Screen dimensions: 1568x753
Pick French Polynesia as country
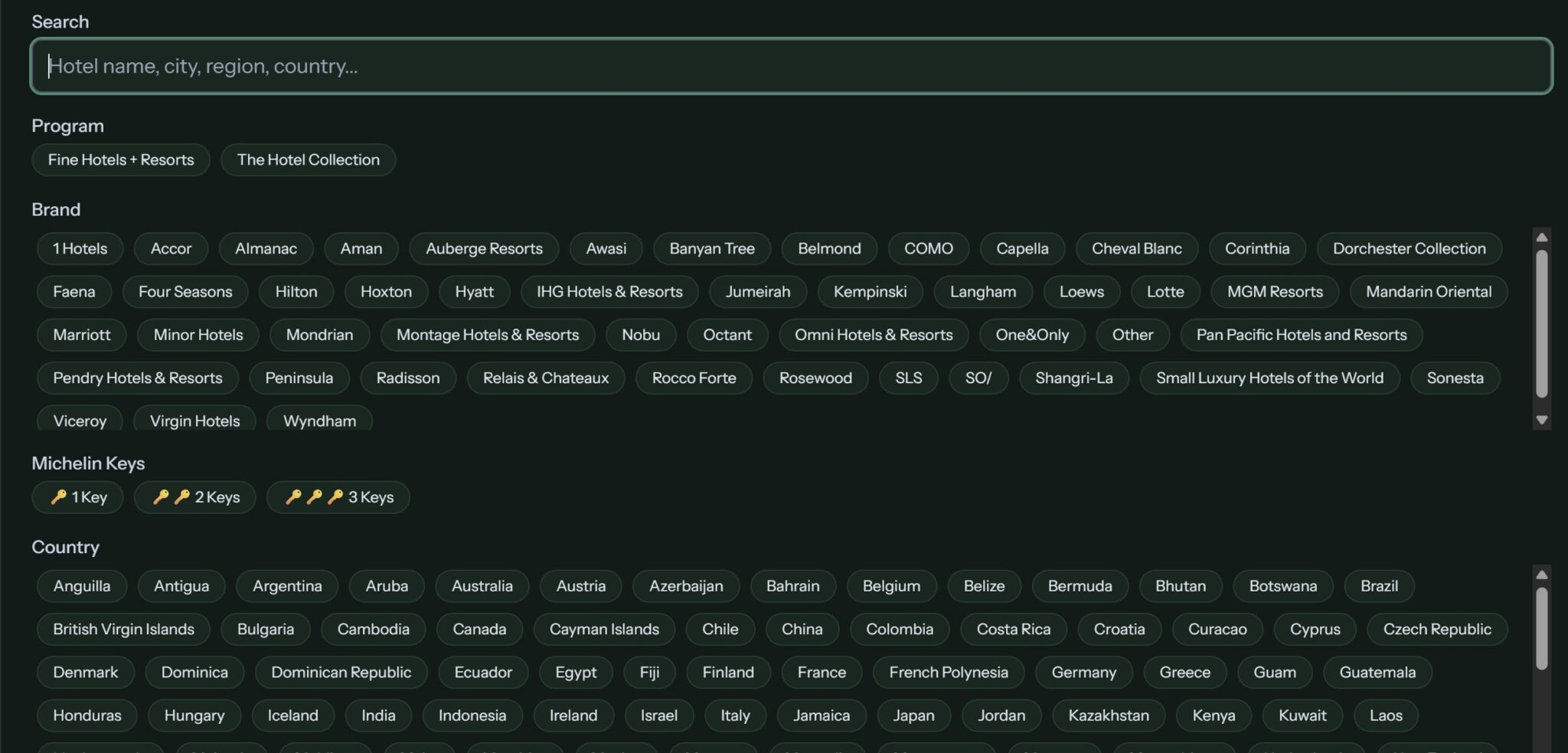click(x=949, y=672)
